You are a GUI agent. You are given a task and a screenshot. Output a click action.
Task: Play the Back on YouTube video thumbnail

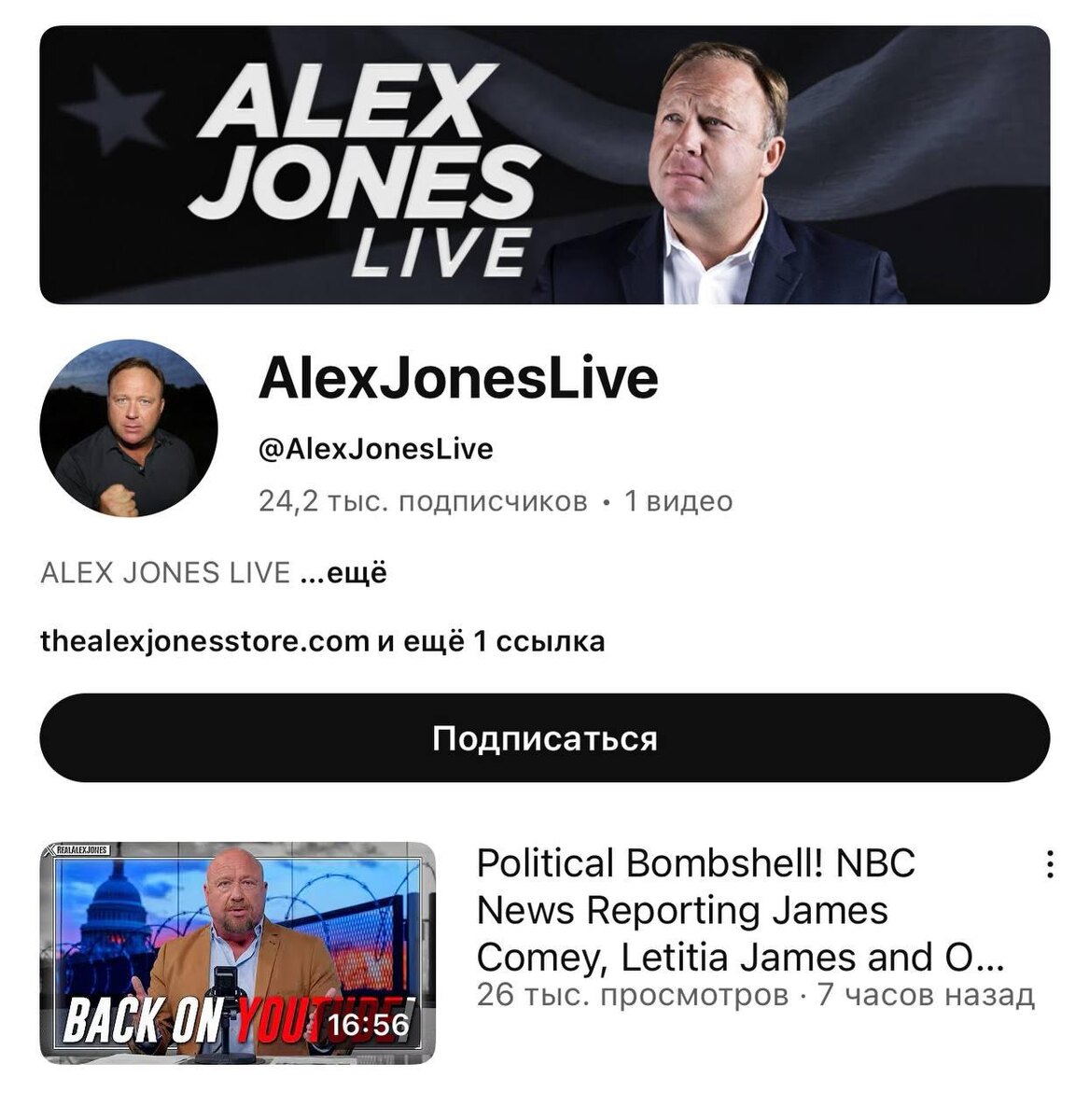pos(237,953)
